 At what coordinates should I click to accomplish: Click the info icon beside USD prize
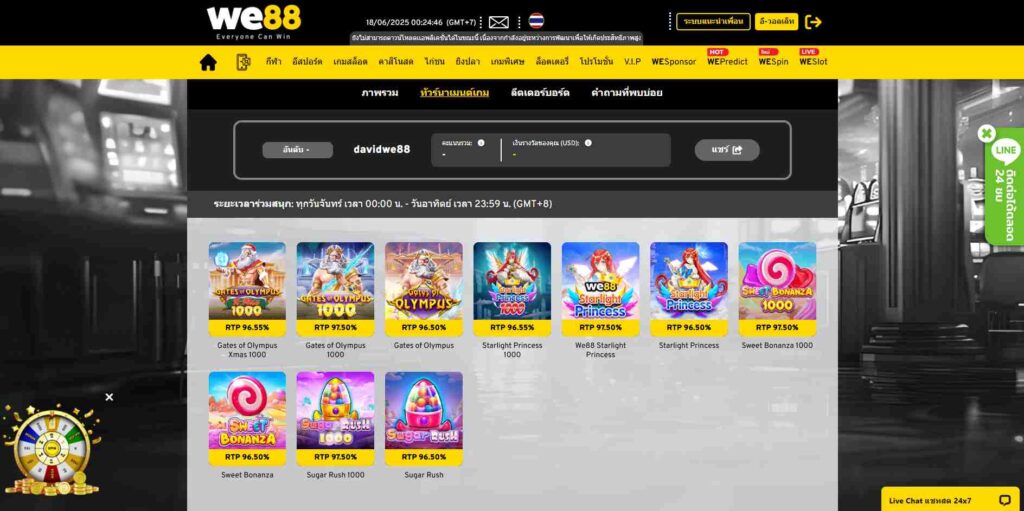pyautogui.click(x=588, y=142)
